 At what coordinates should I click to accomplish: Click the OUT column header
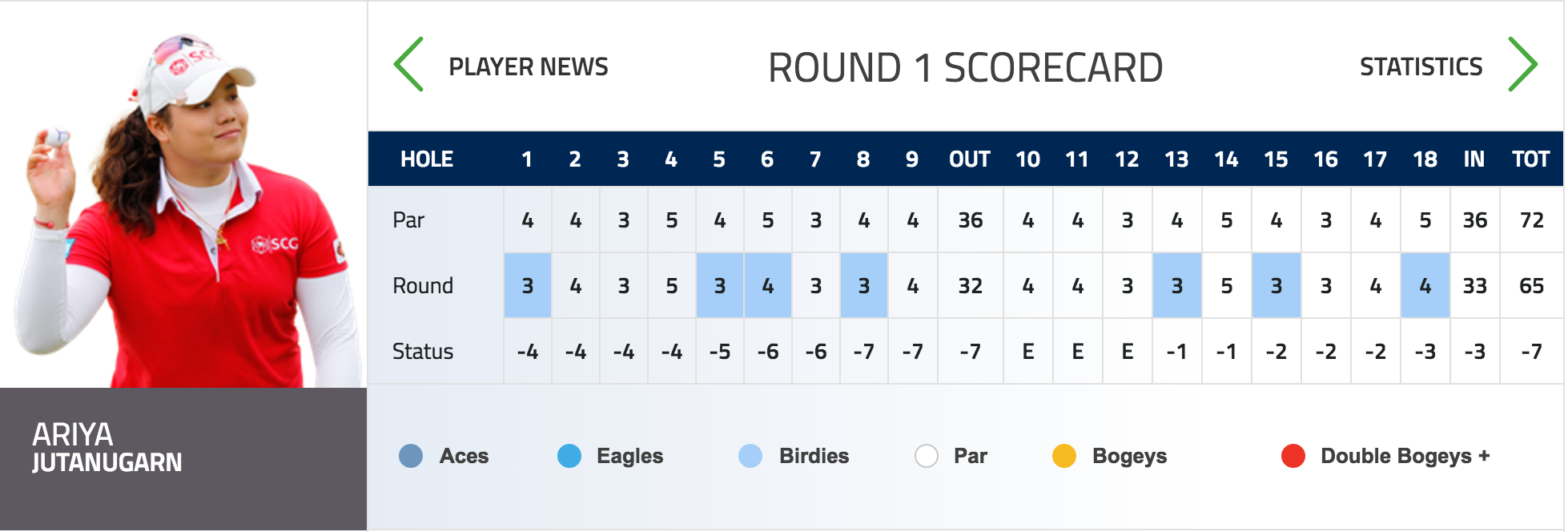970,159
